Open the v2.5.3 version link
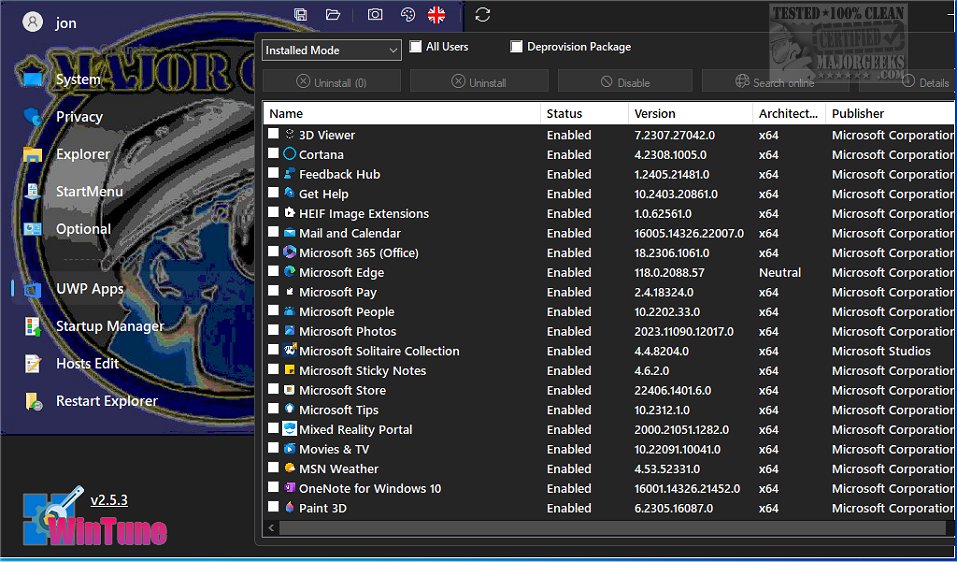The height and width of the screenshot is (562, 957). coord(109,500)
